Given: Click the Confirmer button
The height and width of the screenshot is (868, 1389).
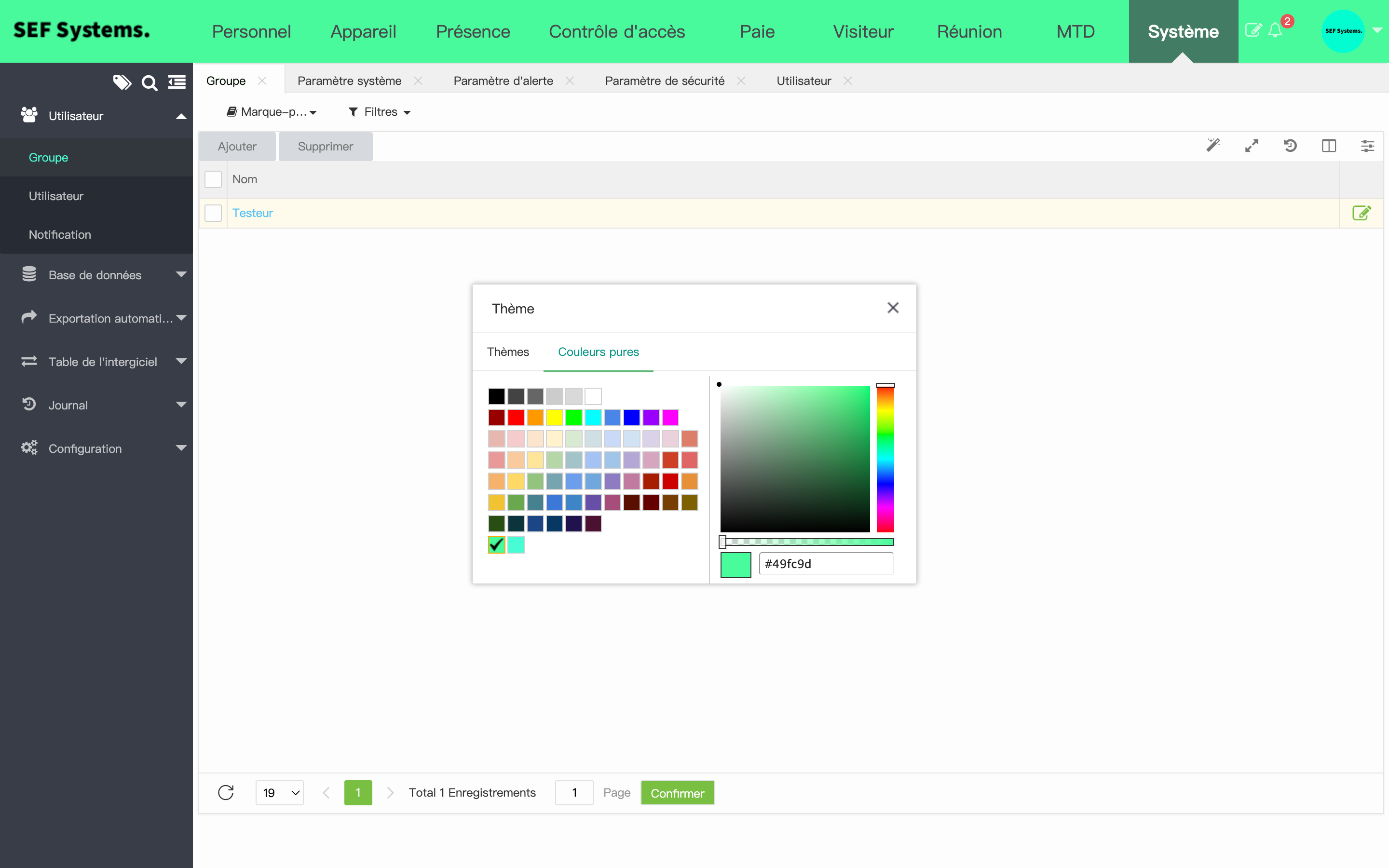Looking at the screenshot, I should [x=677, y=793].
